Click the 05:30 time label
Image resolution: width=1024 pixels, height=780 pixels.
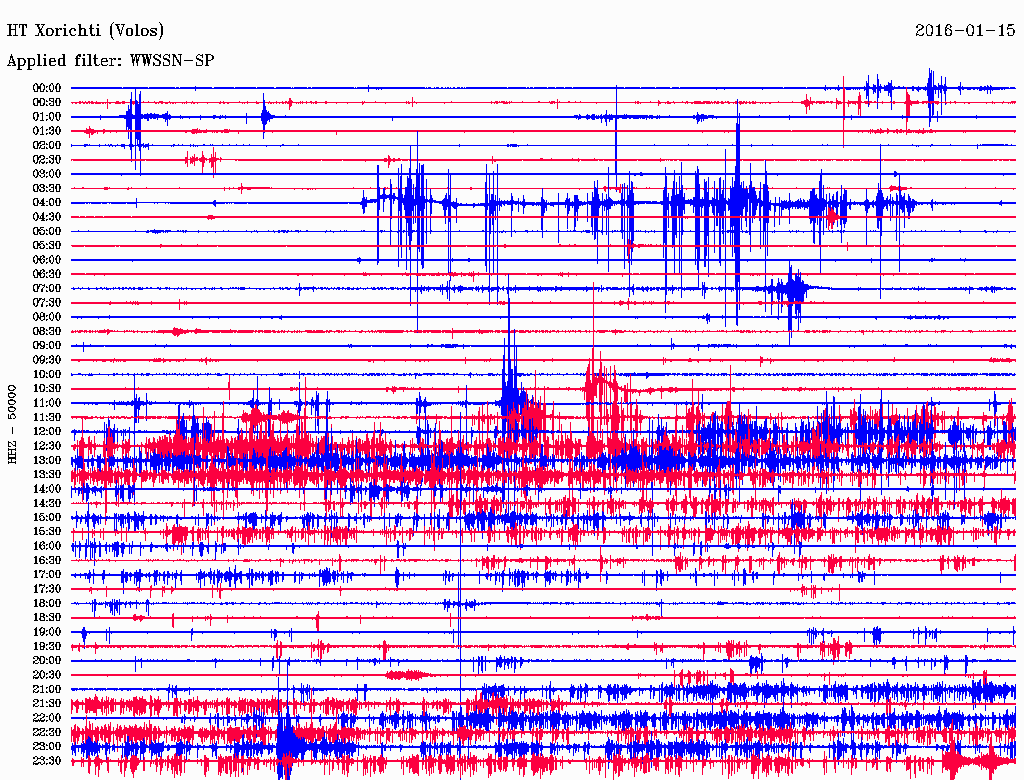(47, 246)
